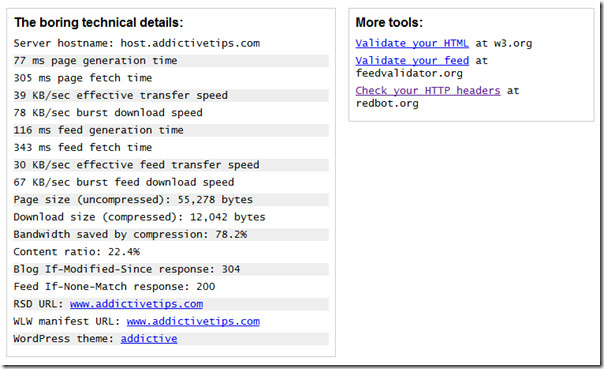Viewport: 604px width, 369px height.
Task: Click '116 ms feed generation time' row
Action: tap(171, 130)
